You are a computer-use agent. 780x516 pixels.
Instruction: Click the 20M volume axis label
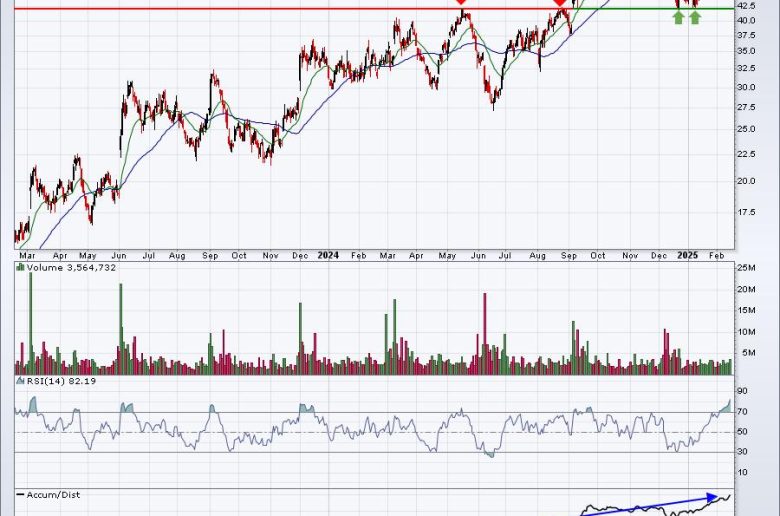point(747,289)
